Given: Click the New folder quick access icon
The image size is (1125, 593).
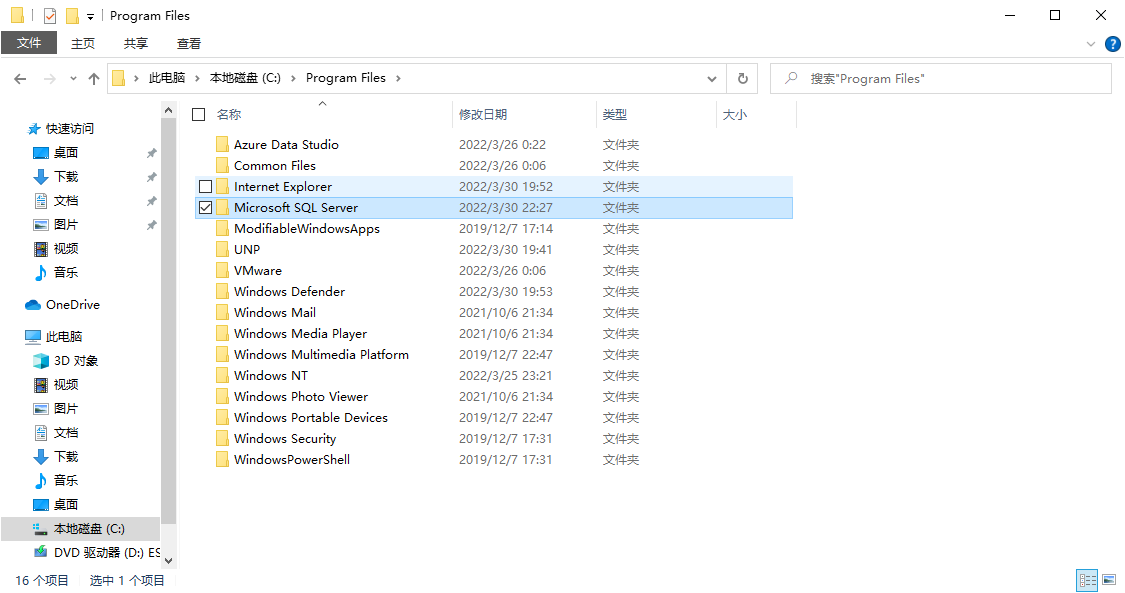Looking at the screenshot, I should click(72, 15).
